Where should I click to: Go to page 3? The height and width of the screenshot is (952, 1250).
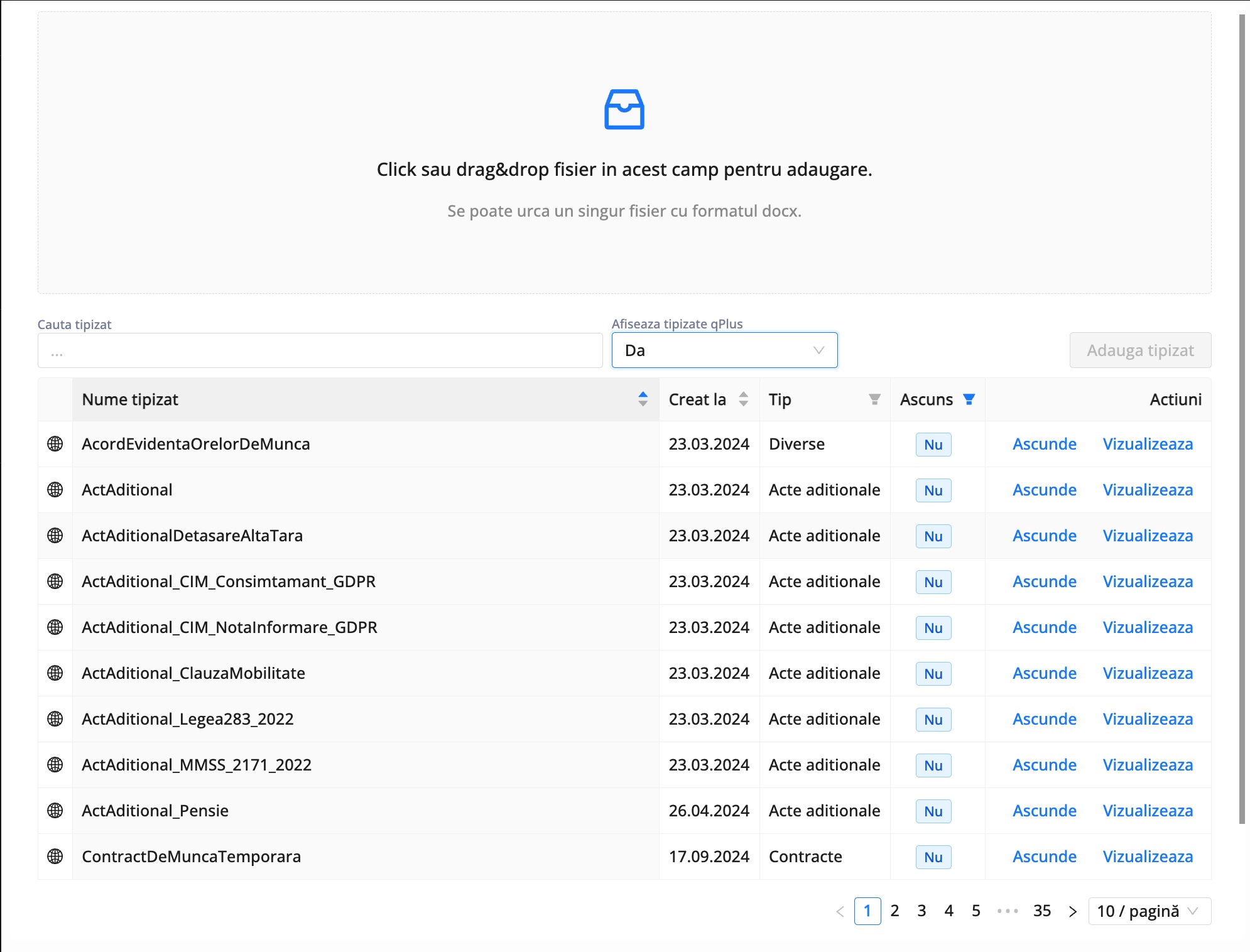pyautogui.click(x=921, y=911)
